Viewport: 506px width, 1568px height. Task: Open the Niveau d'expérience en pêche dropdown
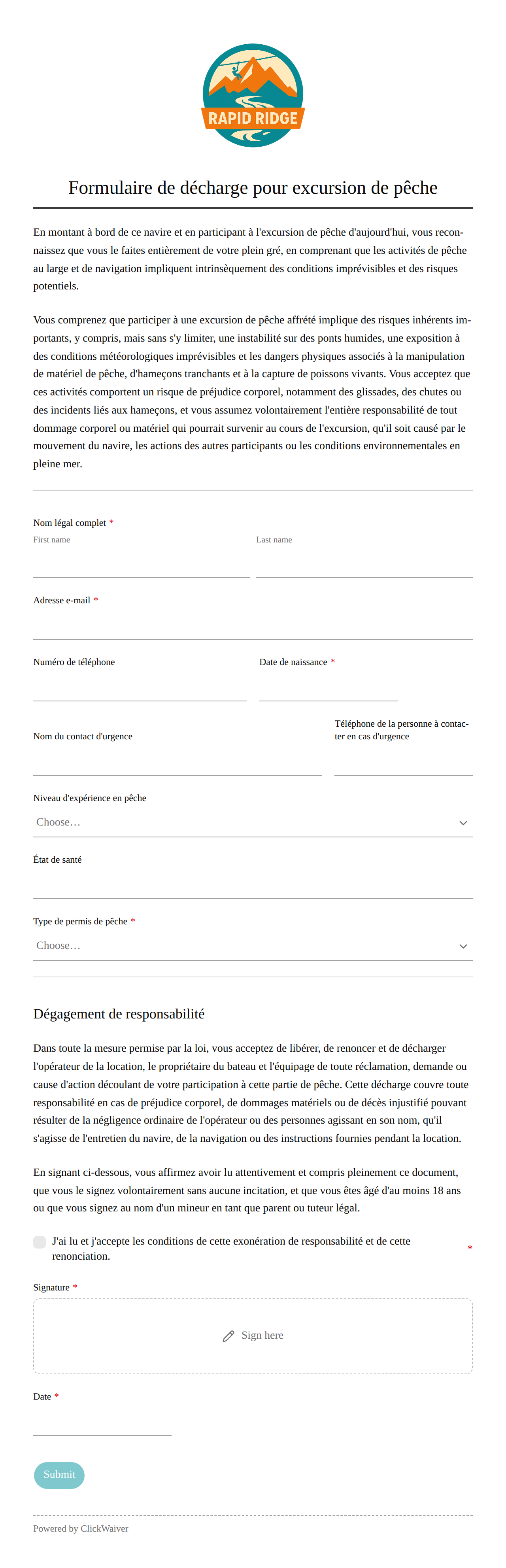click(x=253, y=822)
